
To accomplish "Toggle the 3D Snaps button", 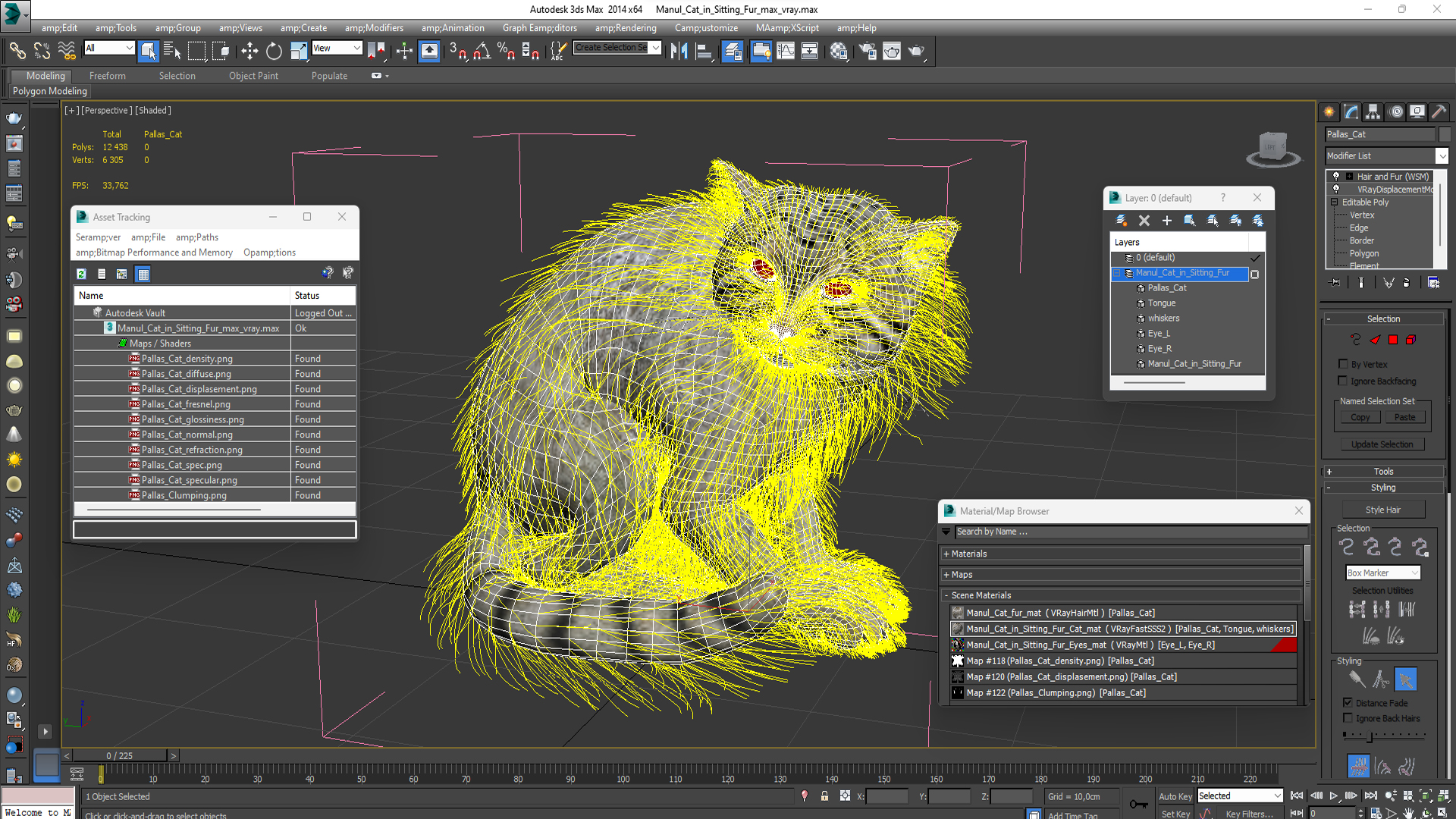I will click(x=457, y=51).
